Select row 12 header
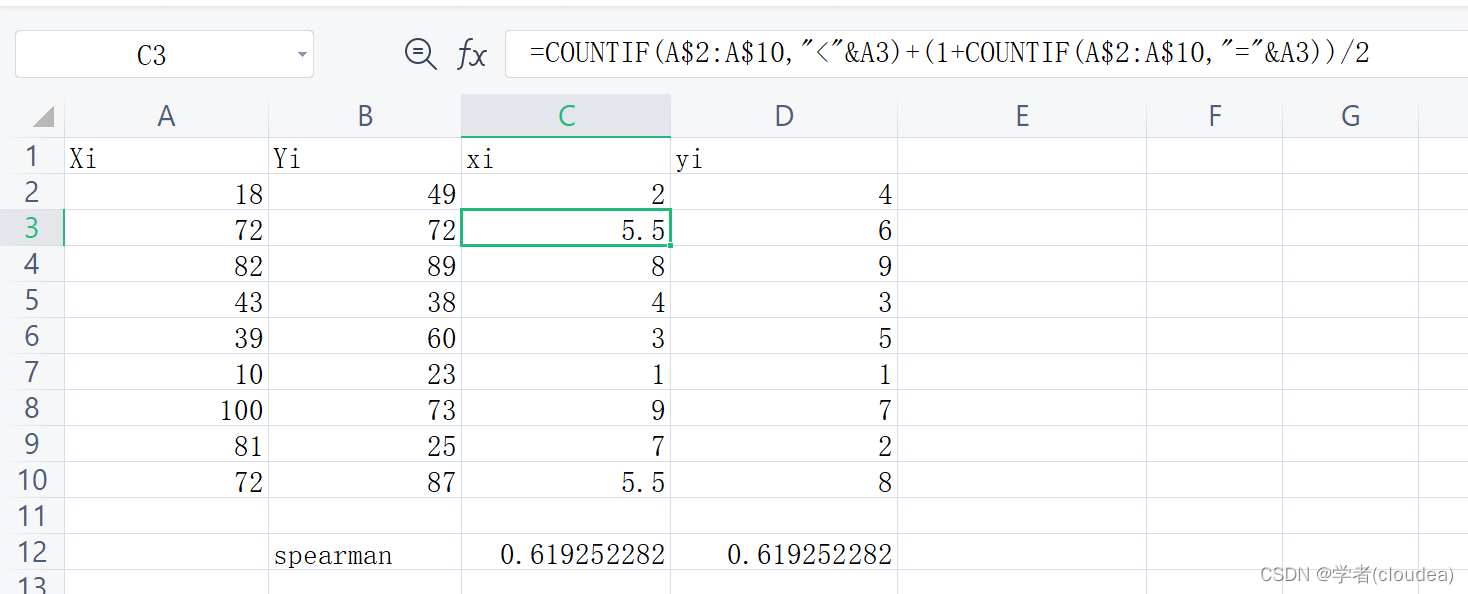Image resolution: width=1468 pixels, height=594 pixels. 32,552
